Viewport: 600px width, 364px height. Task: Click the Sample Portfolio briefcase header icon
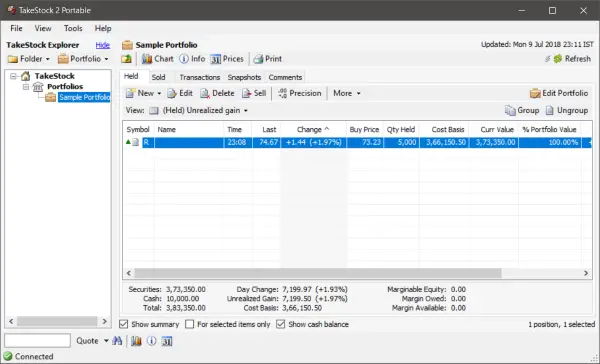tap(127, 45)
